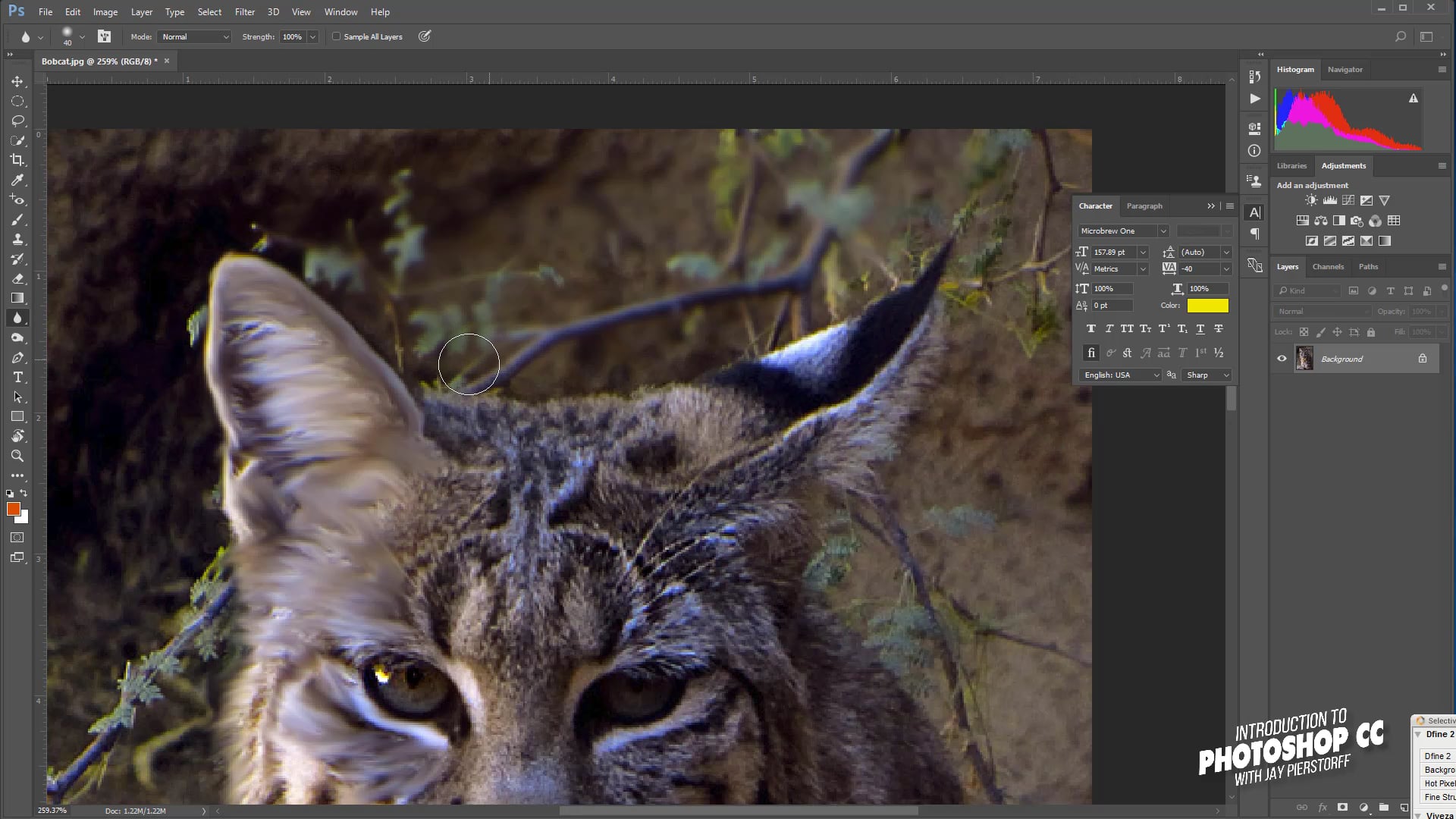Expand the Microbrew One font dropdown
The width and height of the screenshot is (1456, 819).
tap(1163, 231)
